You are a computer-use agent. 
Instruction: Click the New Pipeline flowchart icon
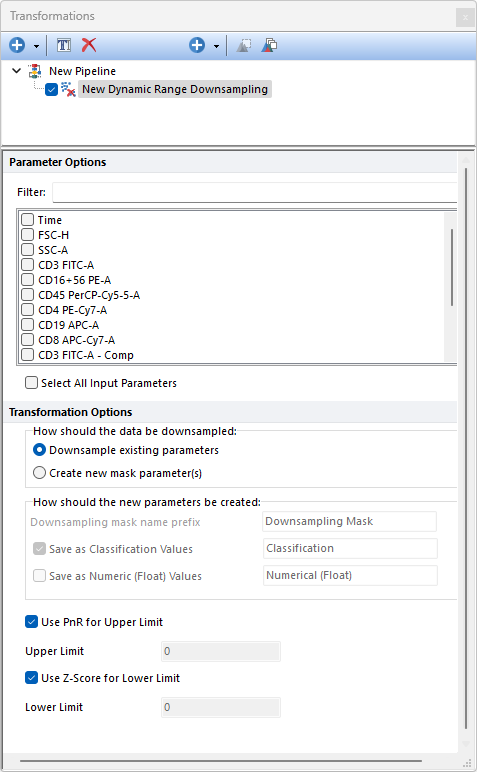pos(35,71)
